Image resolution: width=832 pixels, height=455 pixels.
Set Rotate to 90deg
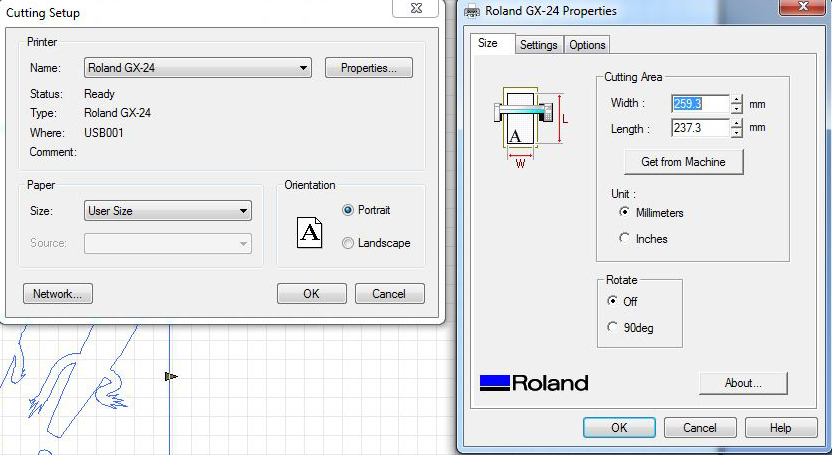click(x=630, y=328)
